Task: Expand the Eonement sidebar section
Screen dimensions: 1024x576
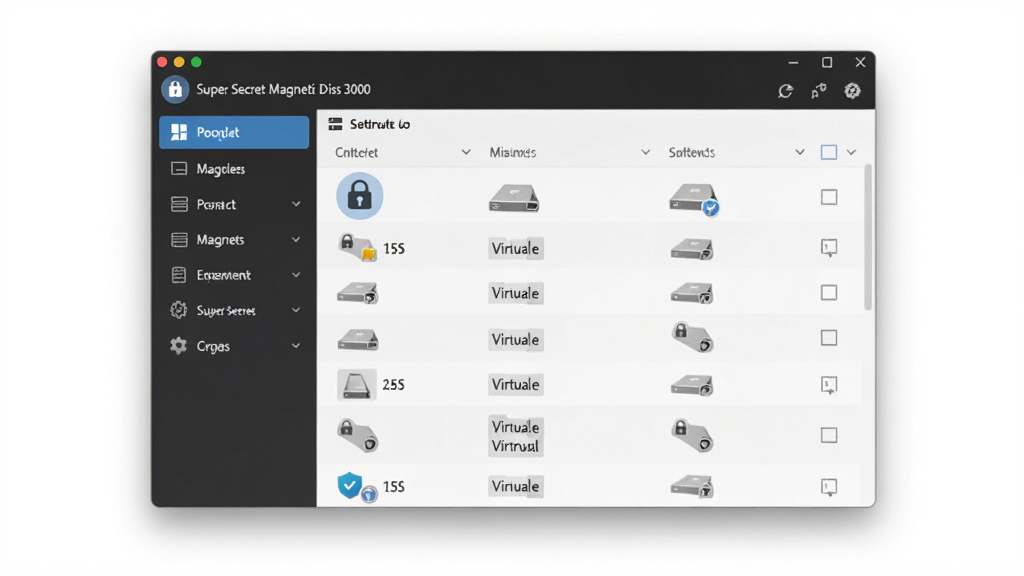Action: tap(296, 275)
